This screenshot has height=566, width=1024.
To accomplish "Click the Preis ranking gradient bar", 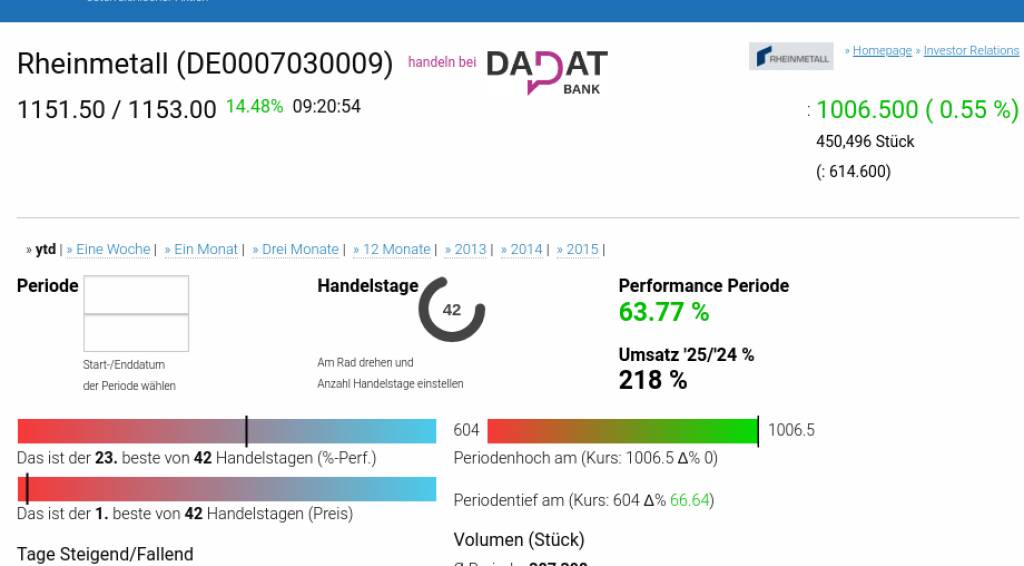I will click(227, 489).
